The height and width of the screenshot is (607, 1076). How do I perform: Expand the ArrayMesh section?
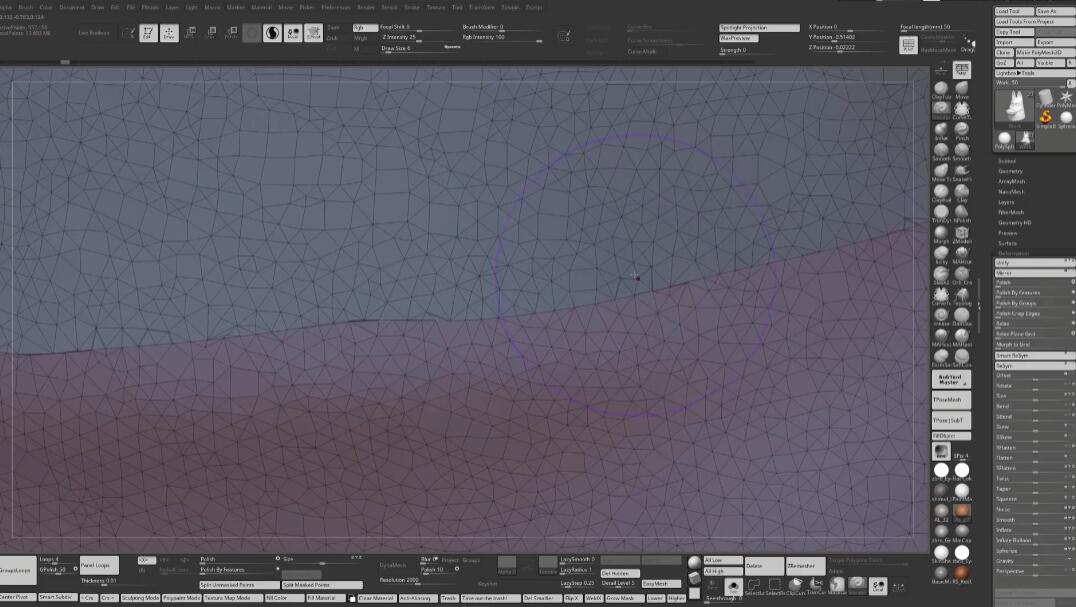coord(1011,182)
